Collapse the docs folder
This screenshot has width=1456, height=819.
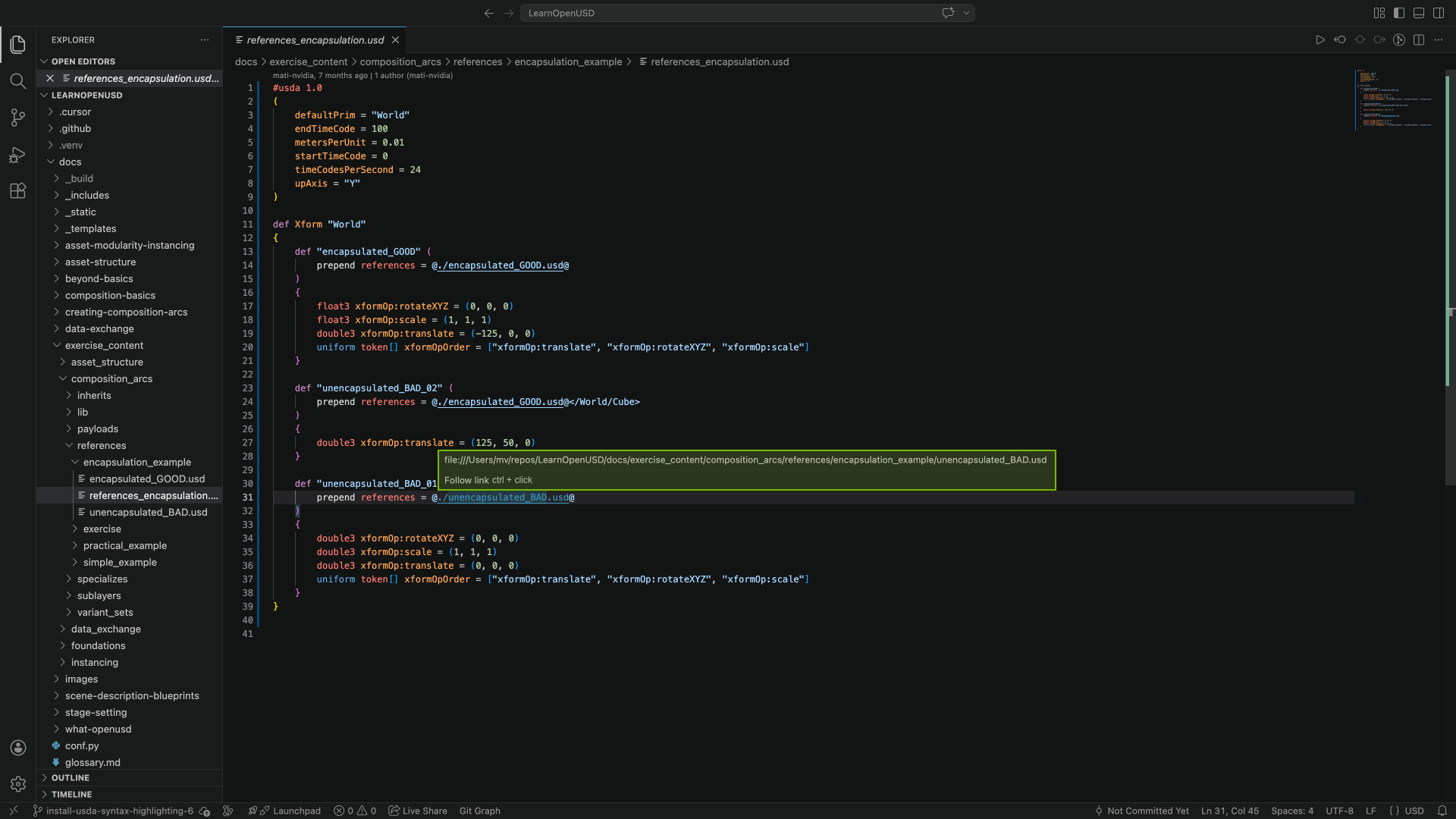click(130, 162)
